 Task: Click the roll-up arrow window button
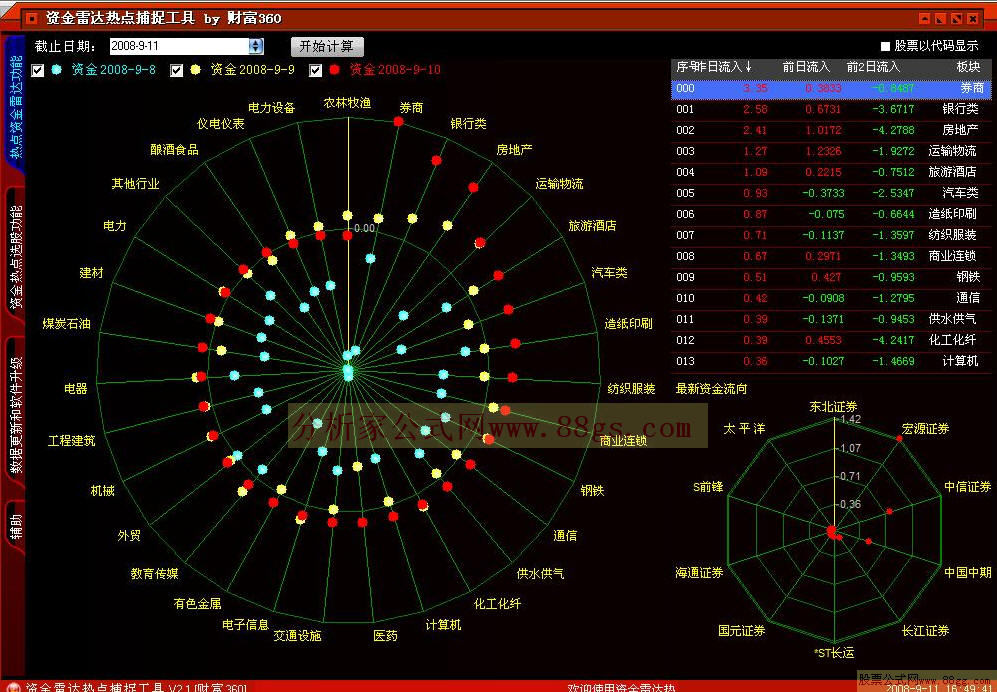click(x=925, y=19)
